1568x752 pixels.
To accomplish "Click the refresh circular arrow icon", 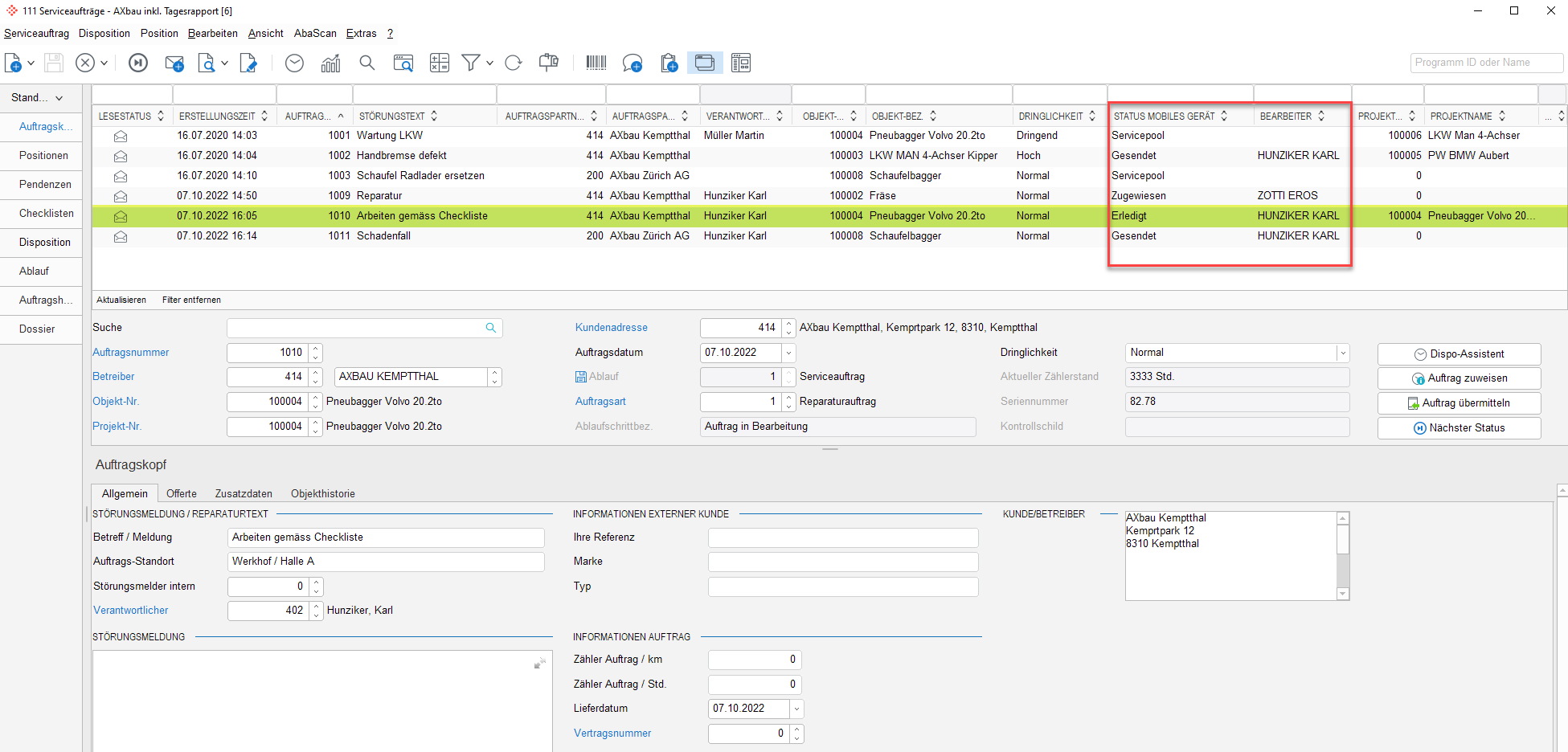I will (514, 63).
